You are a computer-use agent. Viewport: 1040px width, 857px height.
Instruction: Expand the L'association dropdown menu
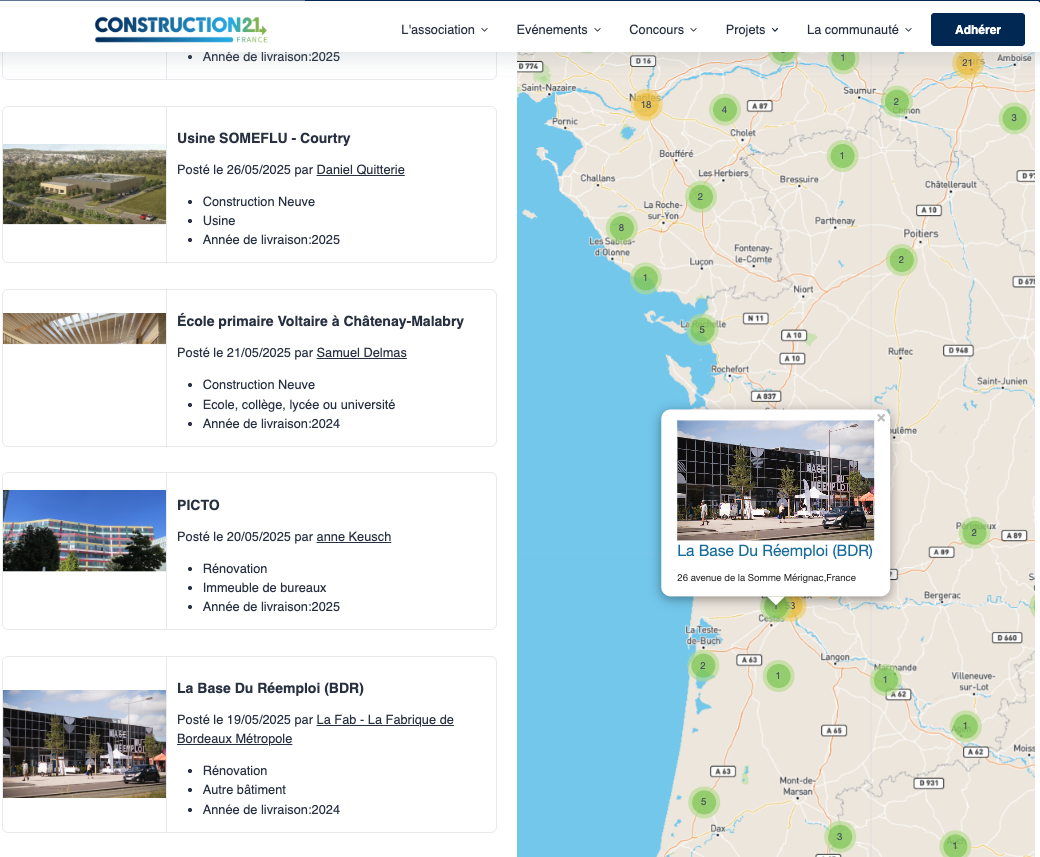coord(444,30)
